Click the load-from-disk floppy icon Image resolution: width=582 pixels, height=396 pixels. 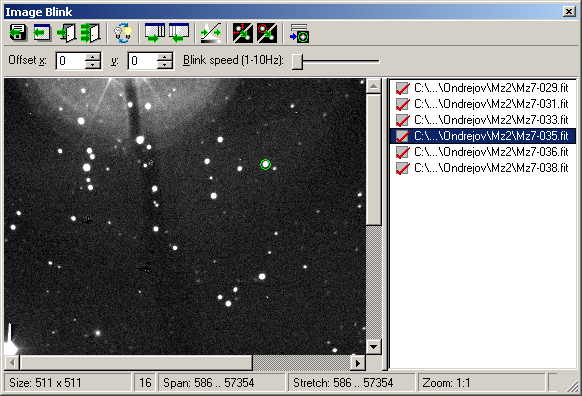tap(17, 33)
